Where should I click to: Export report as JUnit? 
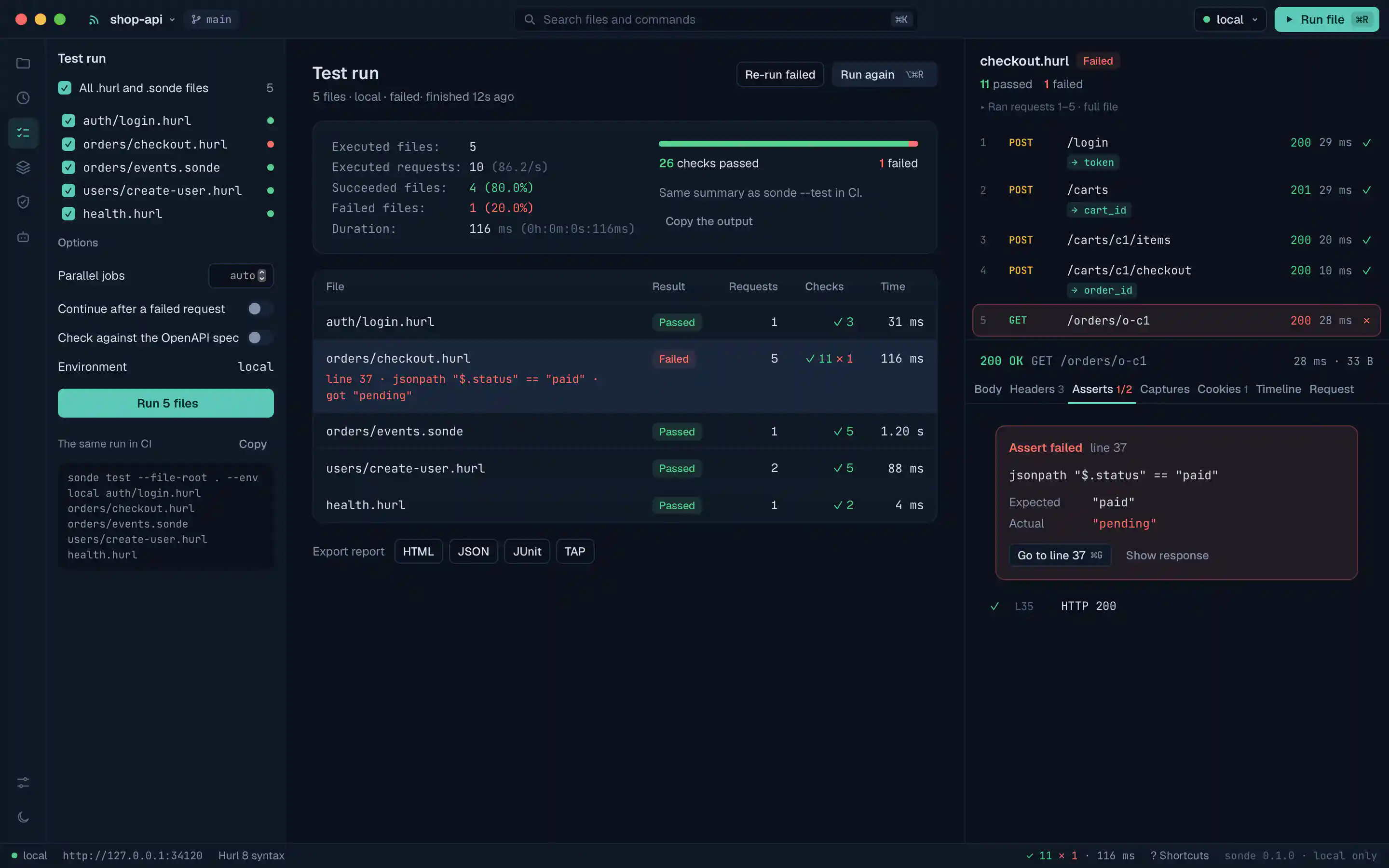(x=526, y=551)
